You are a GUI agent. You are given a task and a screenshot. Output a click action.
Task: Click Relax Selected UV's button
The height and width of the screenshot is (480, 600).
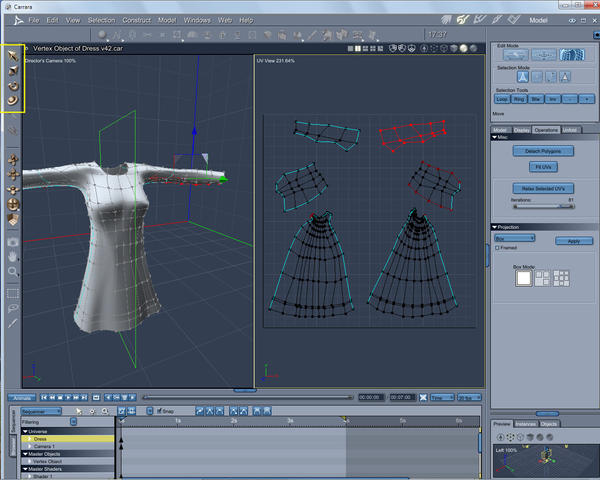543,188
